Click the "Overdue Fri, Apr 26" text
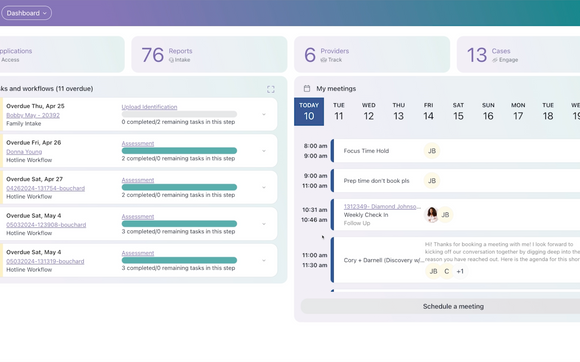Image resolution: width=580 pixels, height=362 pixels. (x=34, y=143)
